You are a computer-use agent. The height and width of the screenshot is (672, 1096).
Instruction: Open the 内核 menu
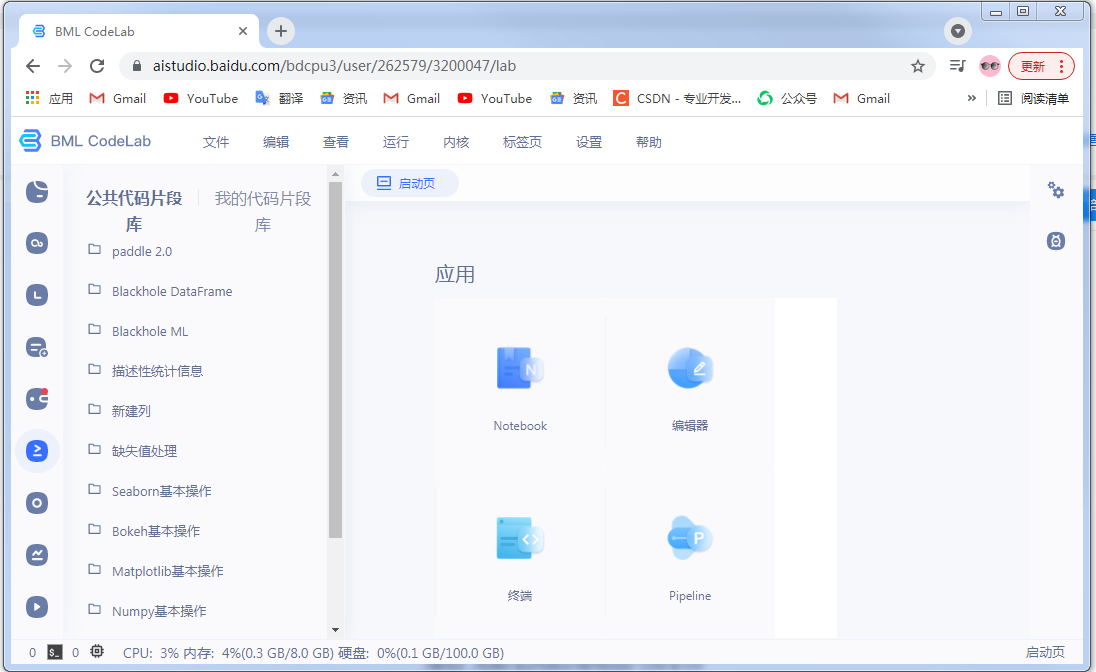click(x=456, y=142)
